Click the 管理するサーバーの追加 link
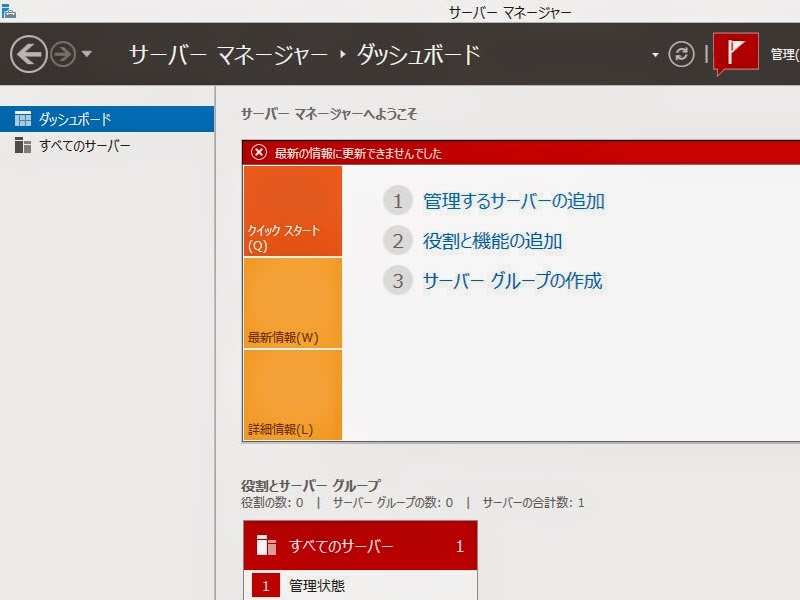The height and width of the screenshot is (600, 800). (x=514, y=201)
